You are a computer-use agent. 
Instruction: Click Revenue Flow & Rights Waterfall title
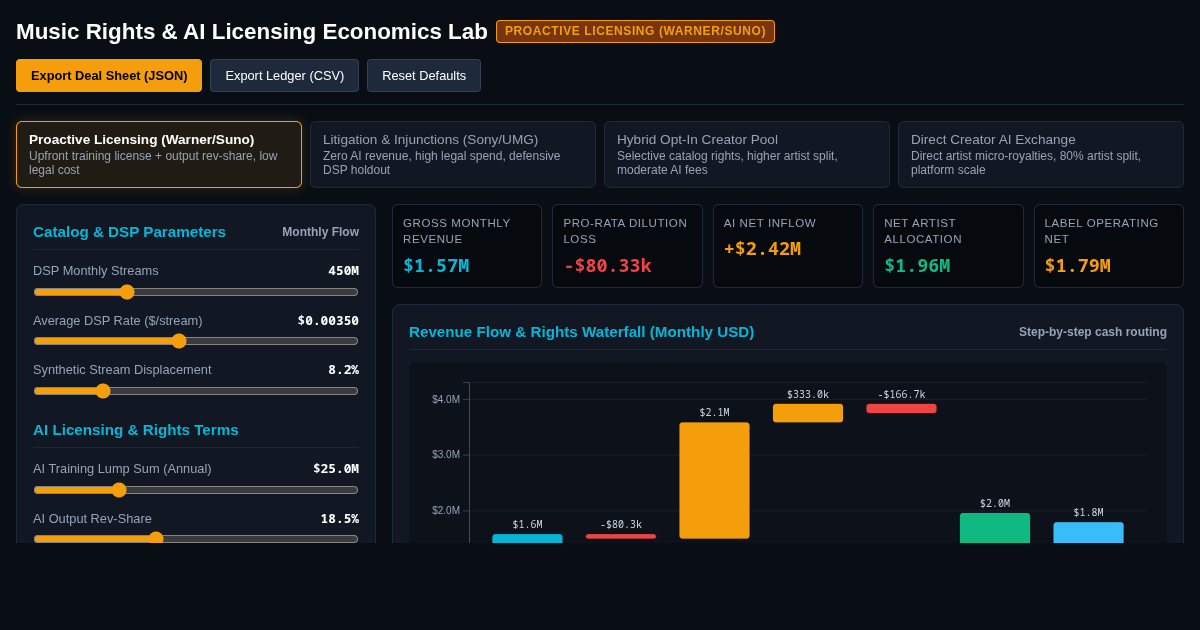581,332
